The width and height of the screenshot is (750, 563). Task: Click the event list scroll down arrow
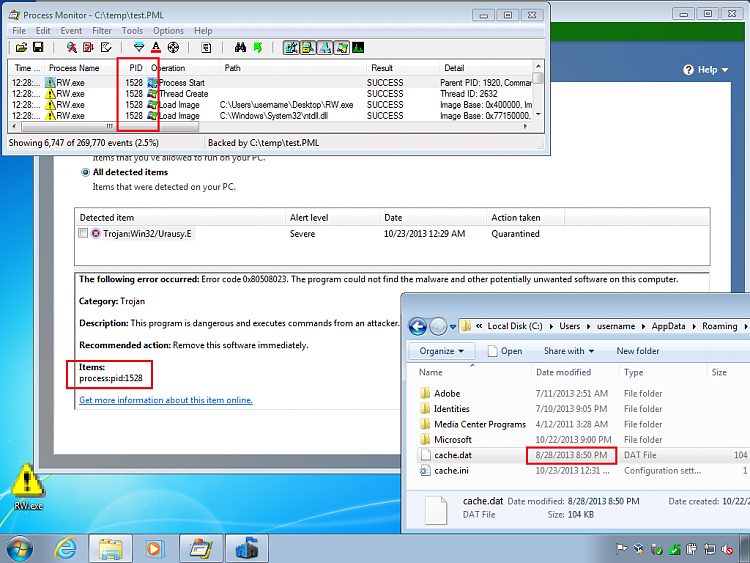538,114
